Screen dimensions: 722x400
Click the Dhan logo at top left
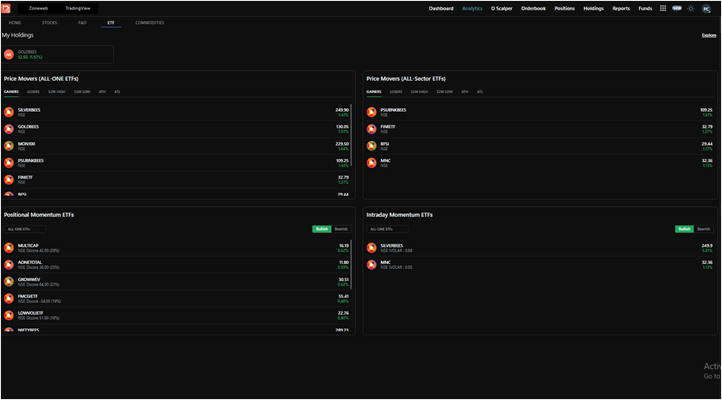(x=6, y=8)
